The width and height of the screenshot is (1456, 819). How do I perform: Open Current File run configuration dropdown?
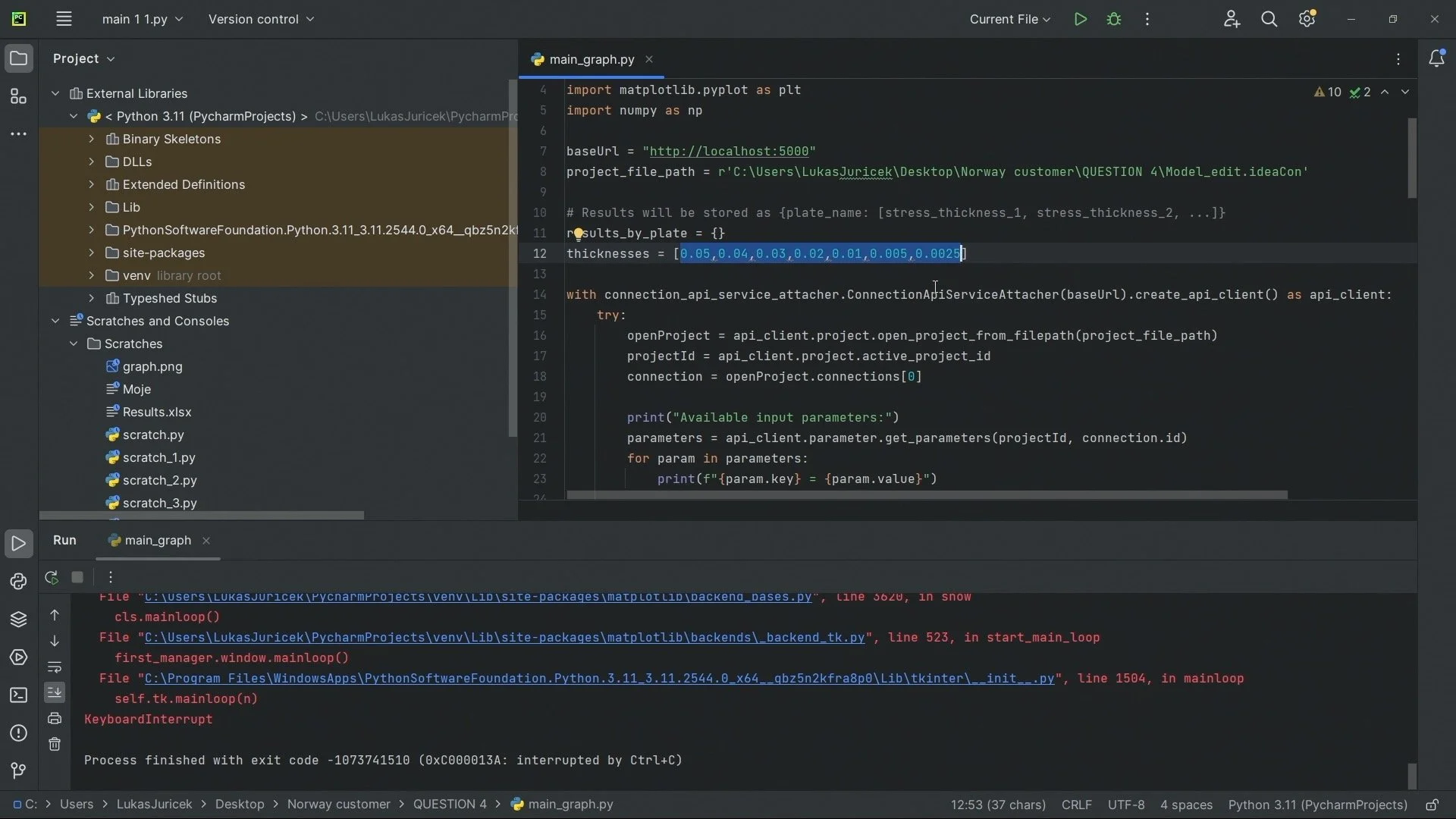[x=1009, y=20]
